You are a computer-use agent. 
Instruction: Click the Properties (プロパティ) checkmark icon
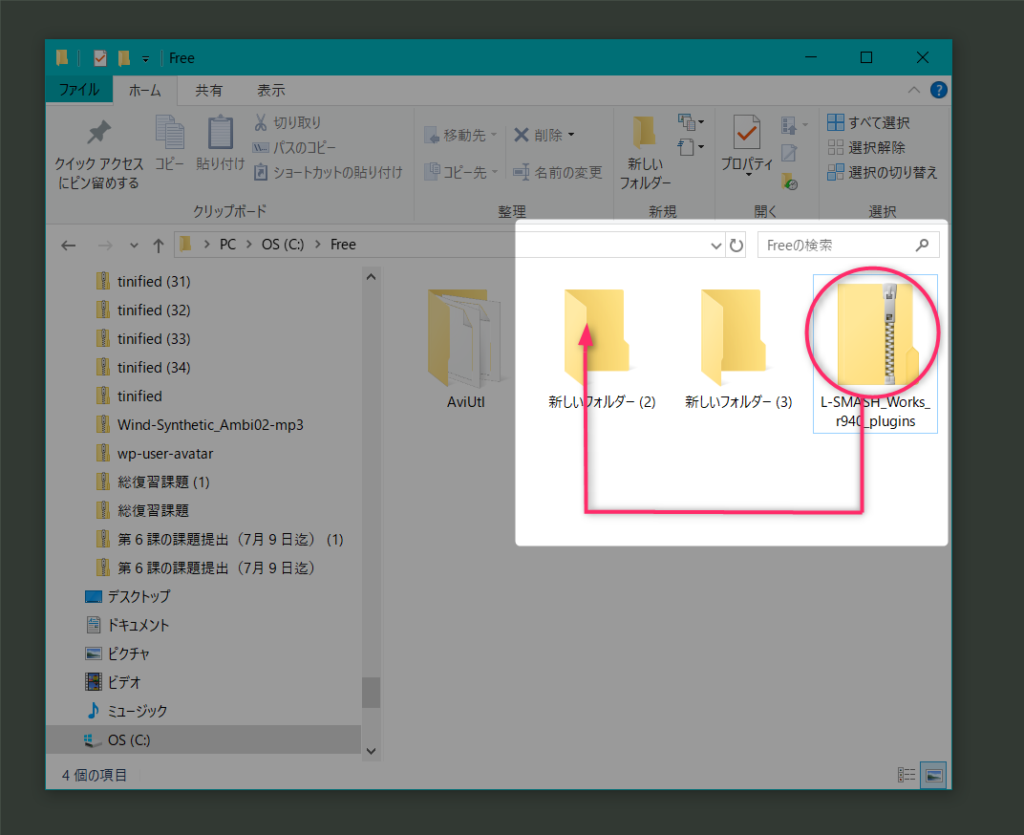click(746, 133)
